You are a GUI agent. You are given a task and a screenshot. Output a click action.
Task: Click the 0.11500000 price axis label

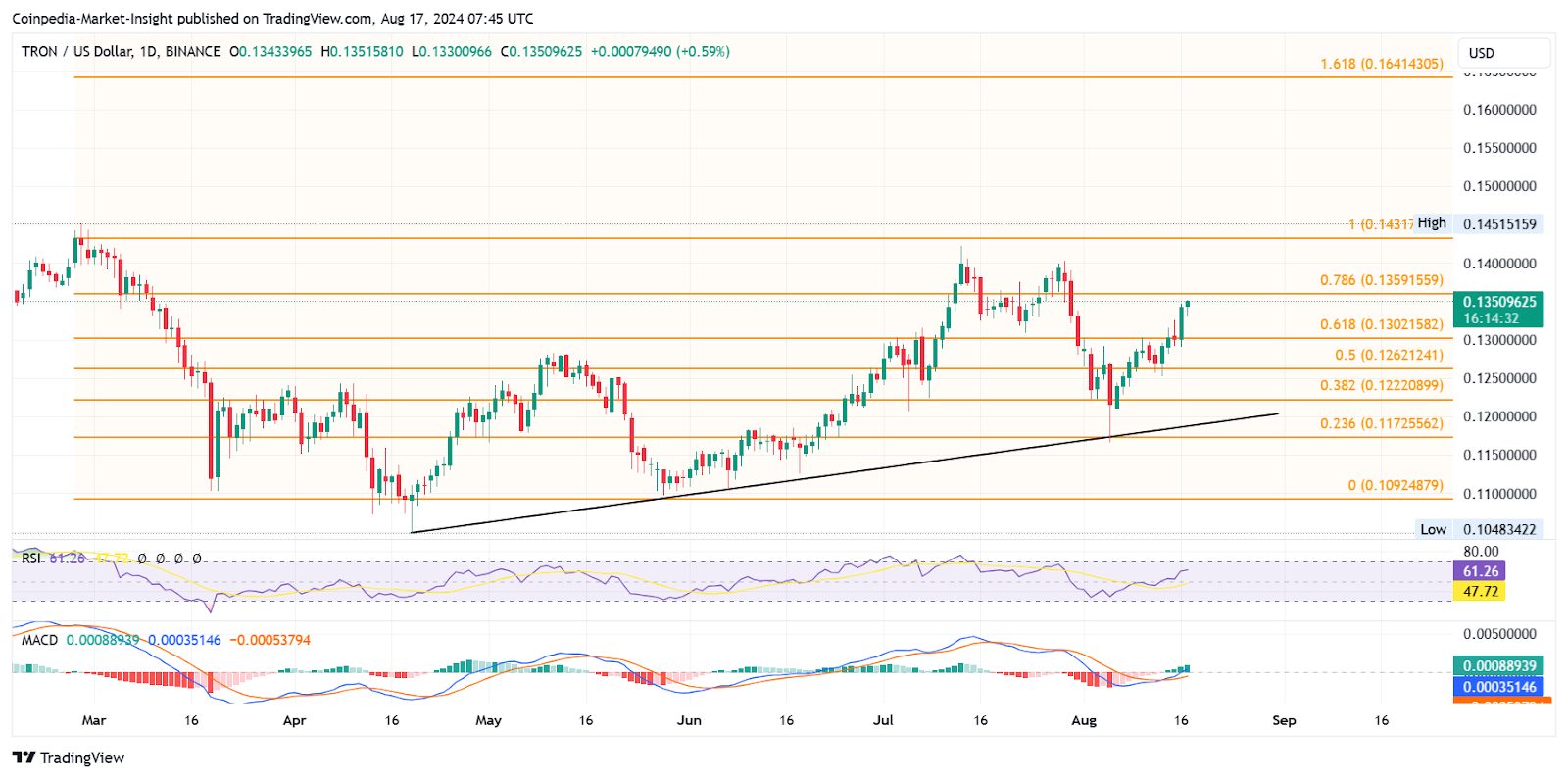1499,455
